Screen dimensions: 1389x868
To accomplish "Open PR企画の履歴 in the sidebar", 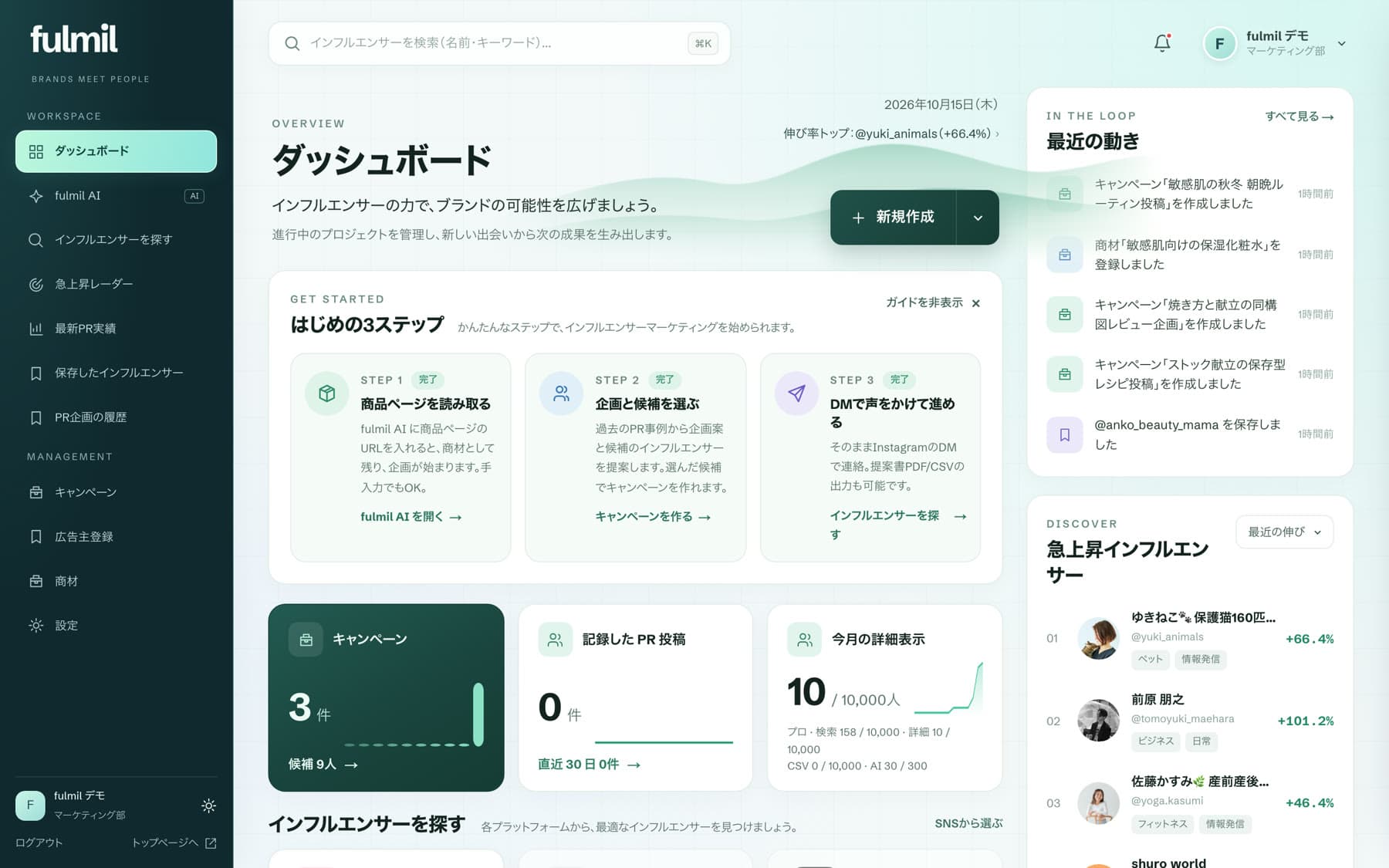I will [116, 417].
